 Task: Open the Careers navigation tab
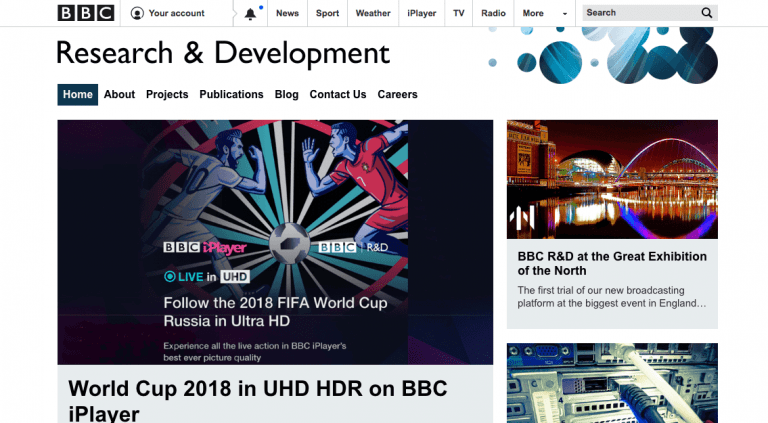tap(397, 94)
